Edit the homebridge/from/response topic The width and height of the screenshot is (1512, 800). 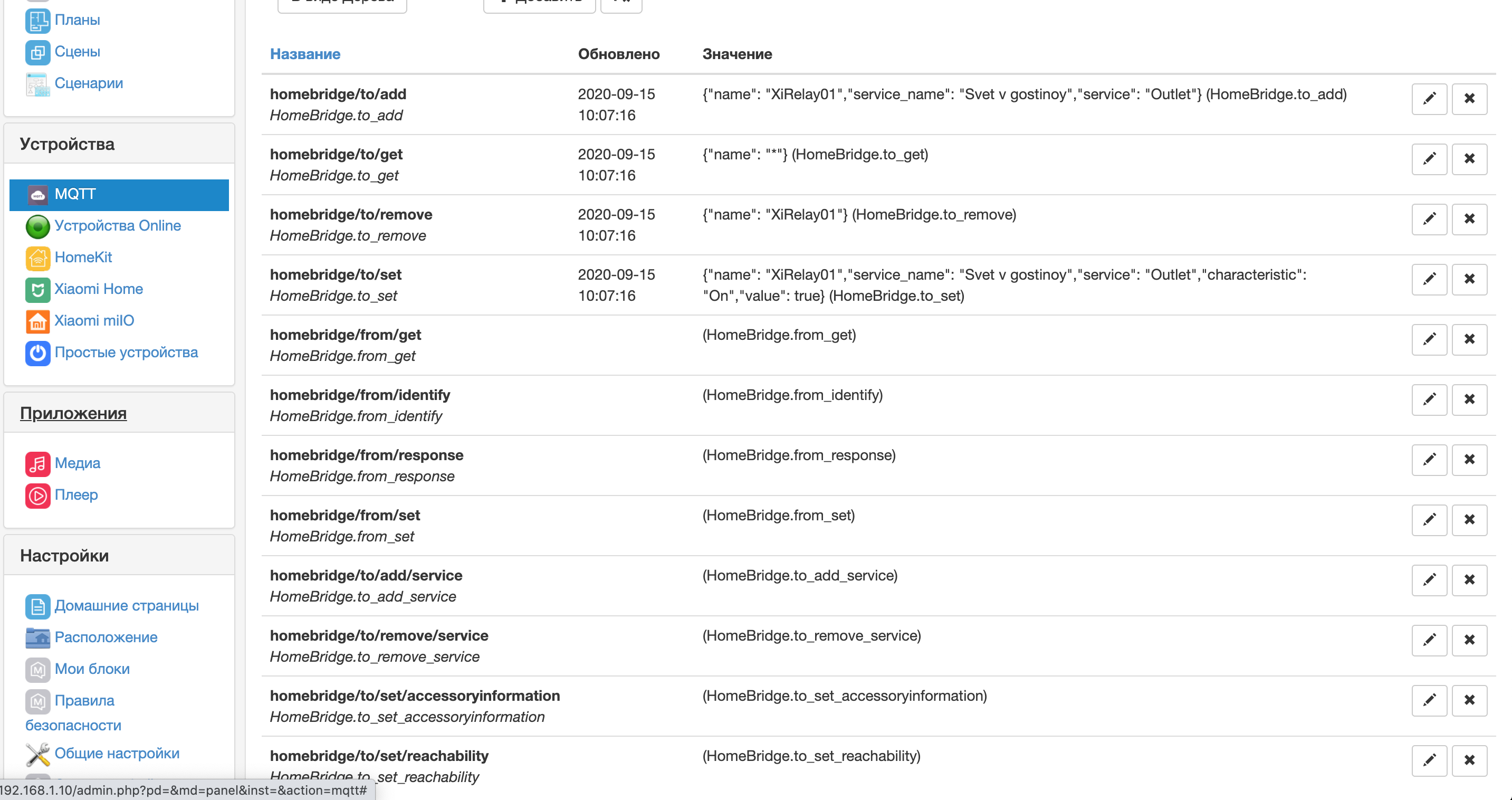point(1429,460)
